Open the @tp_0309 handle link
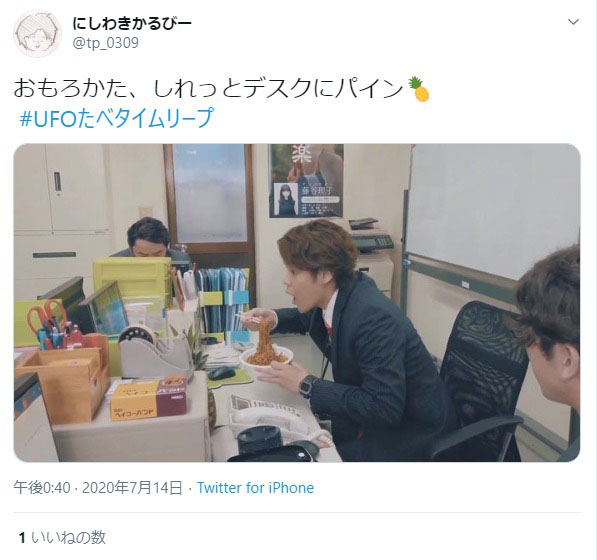This screenshot has height=560, width=597. [x=105, y=43]
